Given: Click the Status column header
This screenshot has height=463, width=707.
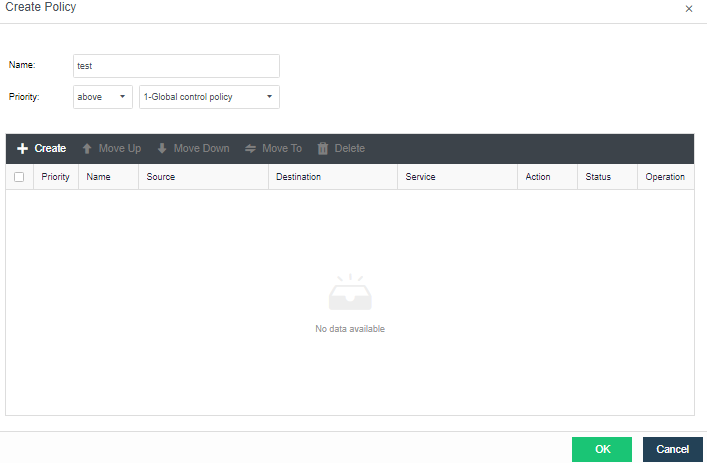Looking at the screenshot, I should pos(598,177).
